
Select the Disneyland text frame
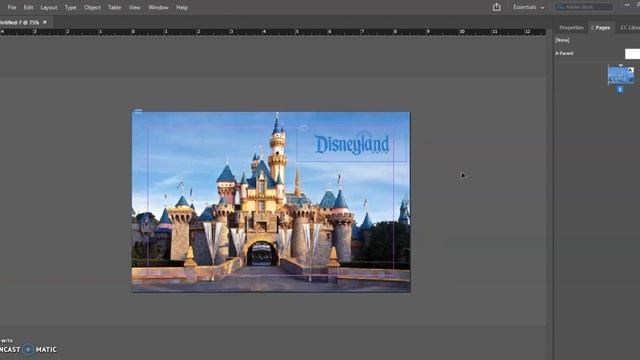pyautogui.click(x=351, y=145)
